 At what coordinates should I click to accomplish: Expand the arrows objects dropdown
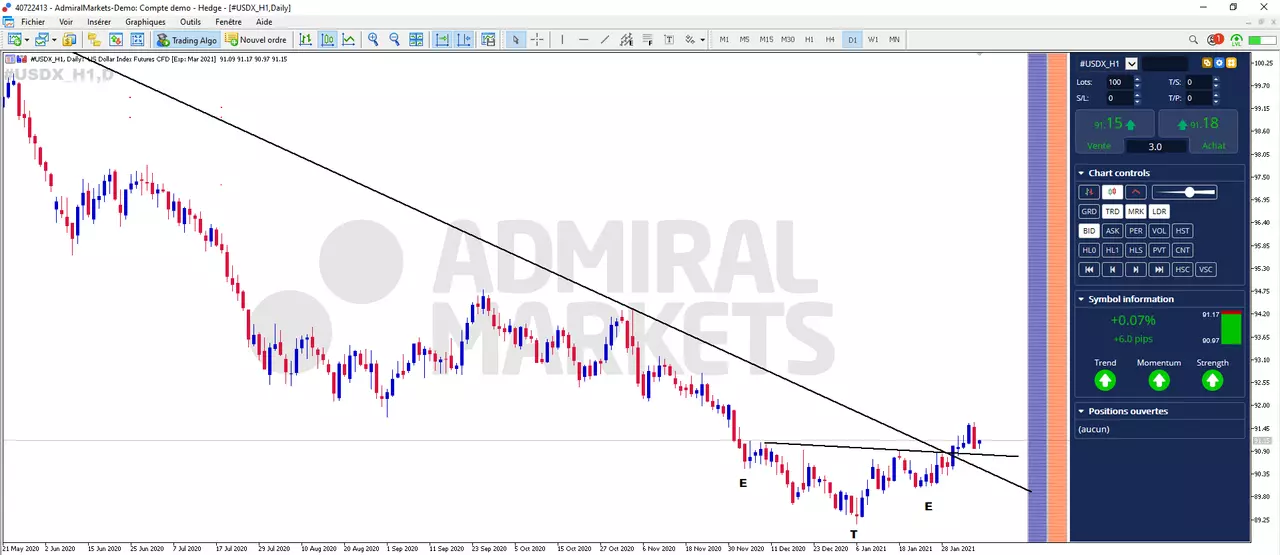[x=702, y=40]
